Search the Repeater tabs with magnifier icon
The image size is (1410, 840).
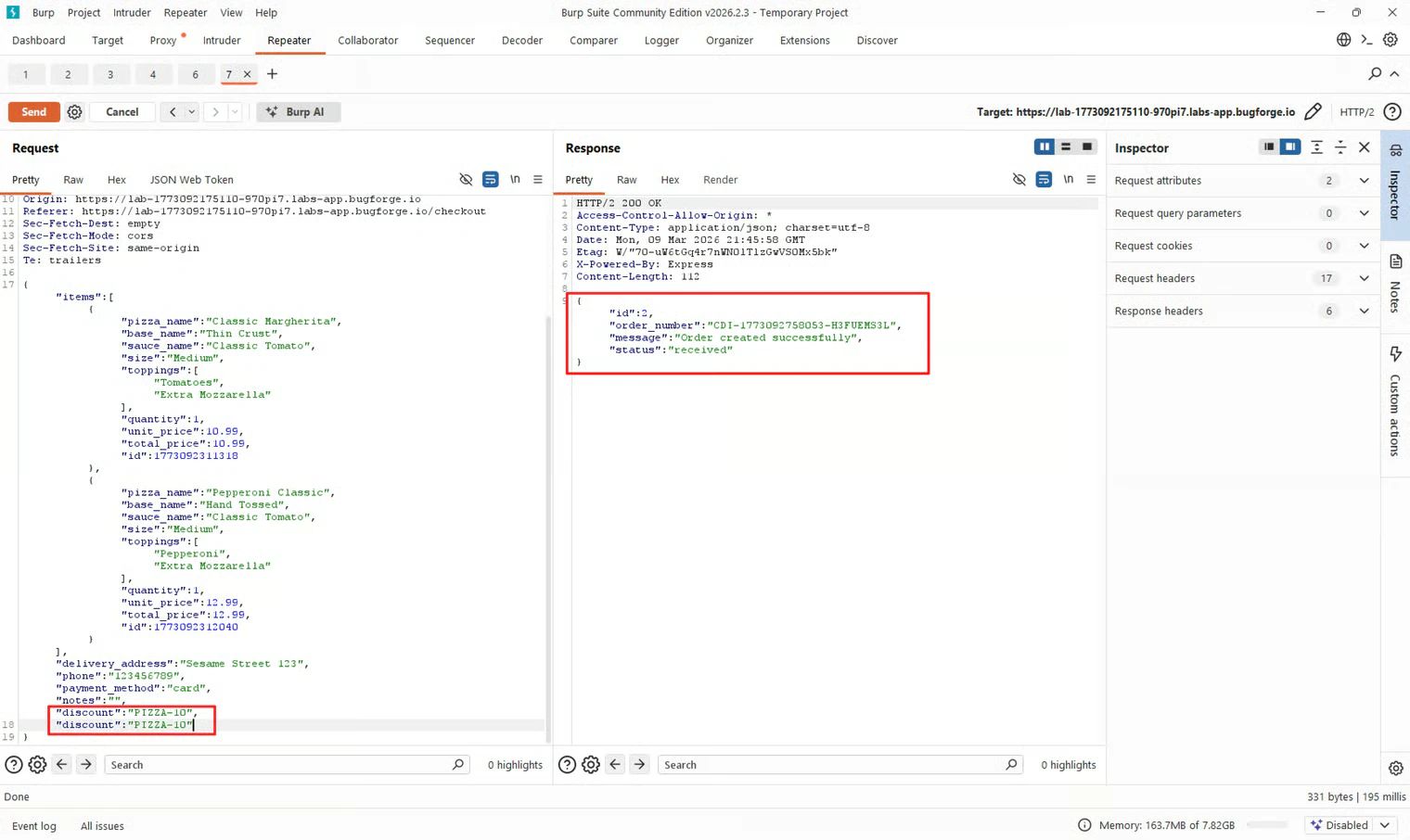(1375, 74)
